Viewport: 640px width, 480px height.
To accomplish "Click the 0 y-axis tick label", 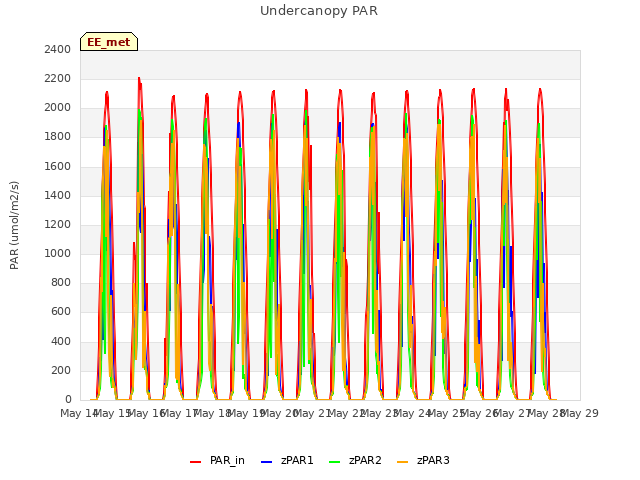I will coord(68,400).
